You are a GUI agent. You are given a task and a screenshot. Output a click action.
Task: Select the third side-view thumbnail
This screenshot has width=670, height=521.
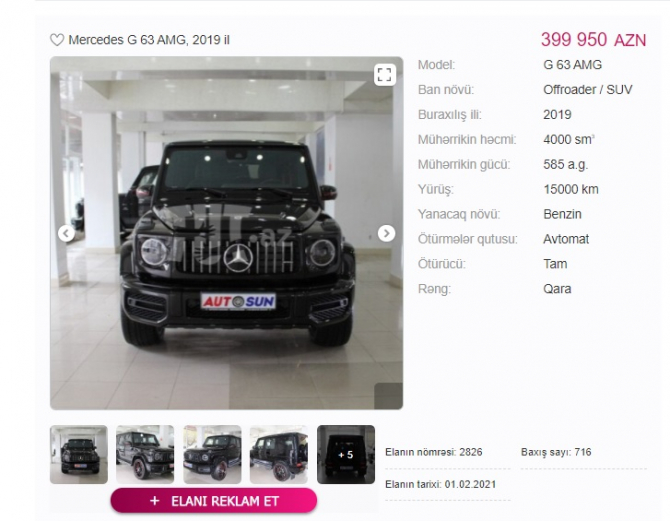pyautogui.click(x=212, y=454)
